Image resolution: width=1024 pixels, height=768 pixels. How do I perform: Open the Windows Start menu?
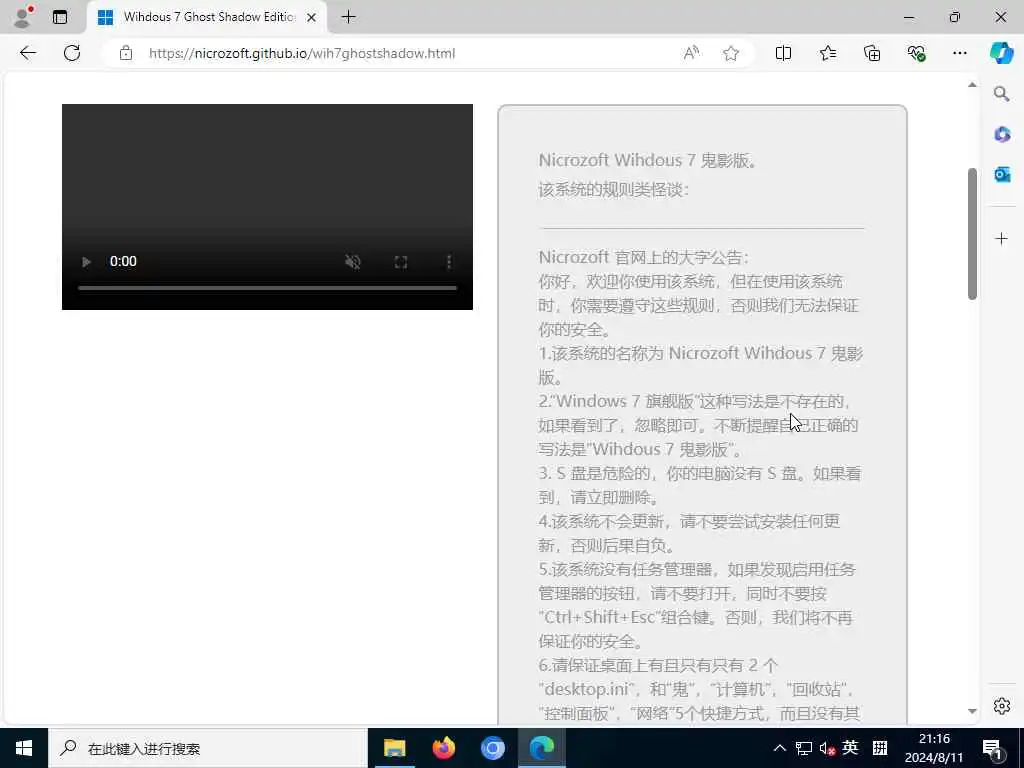point(24,748)
